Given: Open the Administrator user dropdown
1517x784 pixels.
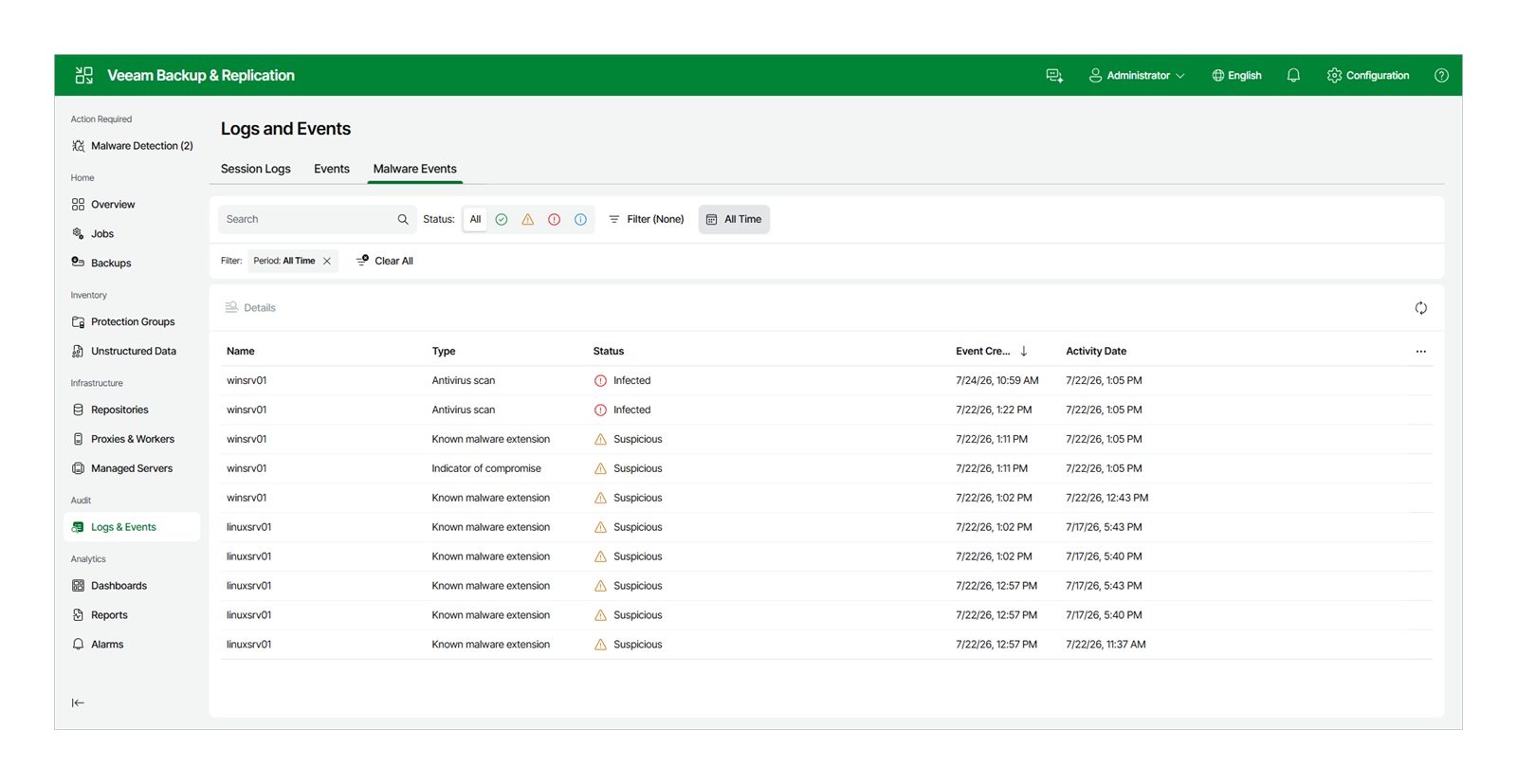Looking at the screenshot, I should click(1137, 76).
